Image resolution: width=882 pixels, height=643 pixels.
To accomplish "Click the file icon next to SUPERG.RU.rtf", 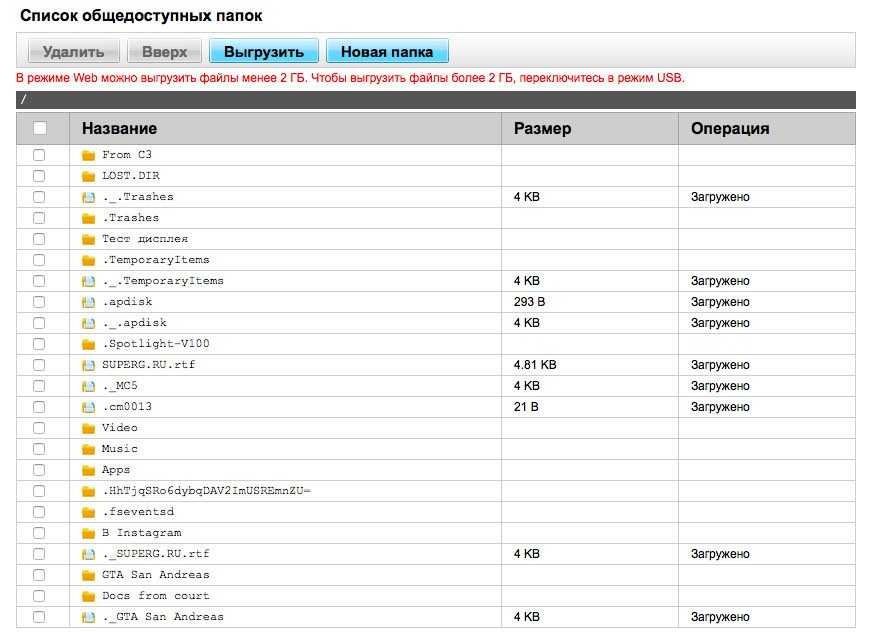I will (88, 365).
